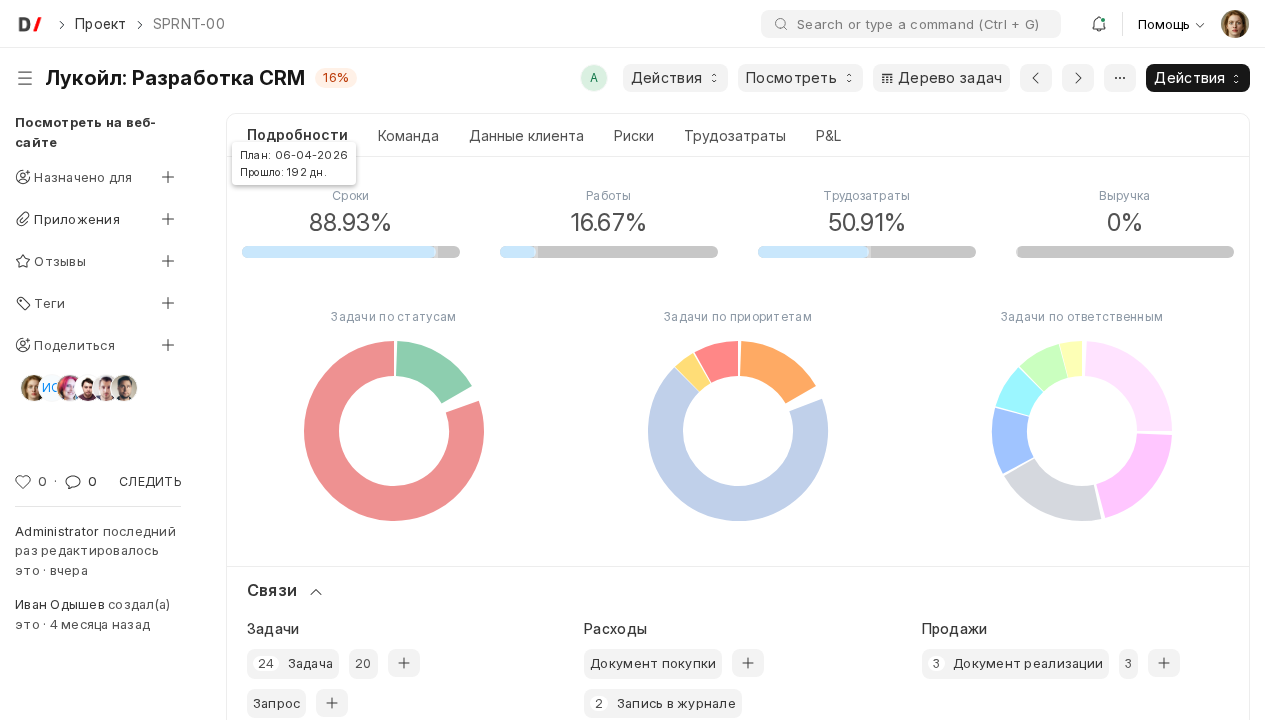
Task: Click the Трудозатраты progress bar
Action: point(867,252)
